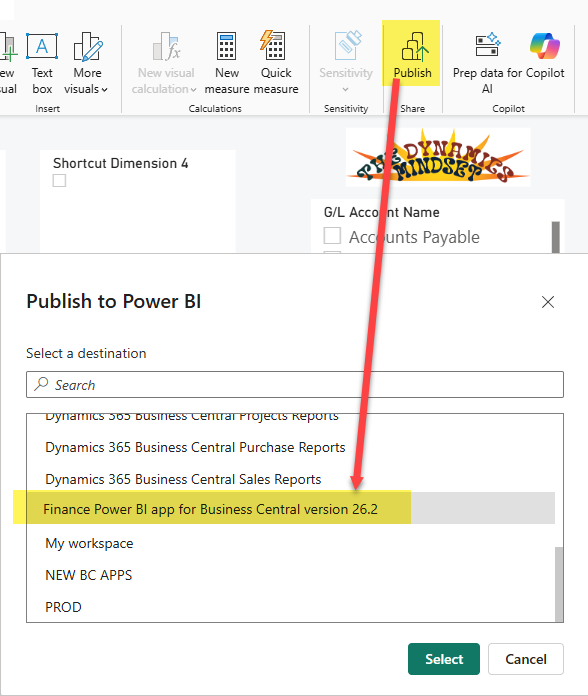Open Prep data for Copilot AI

tap(487, 63)
